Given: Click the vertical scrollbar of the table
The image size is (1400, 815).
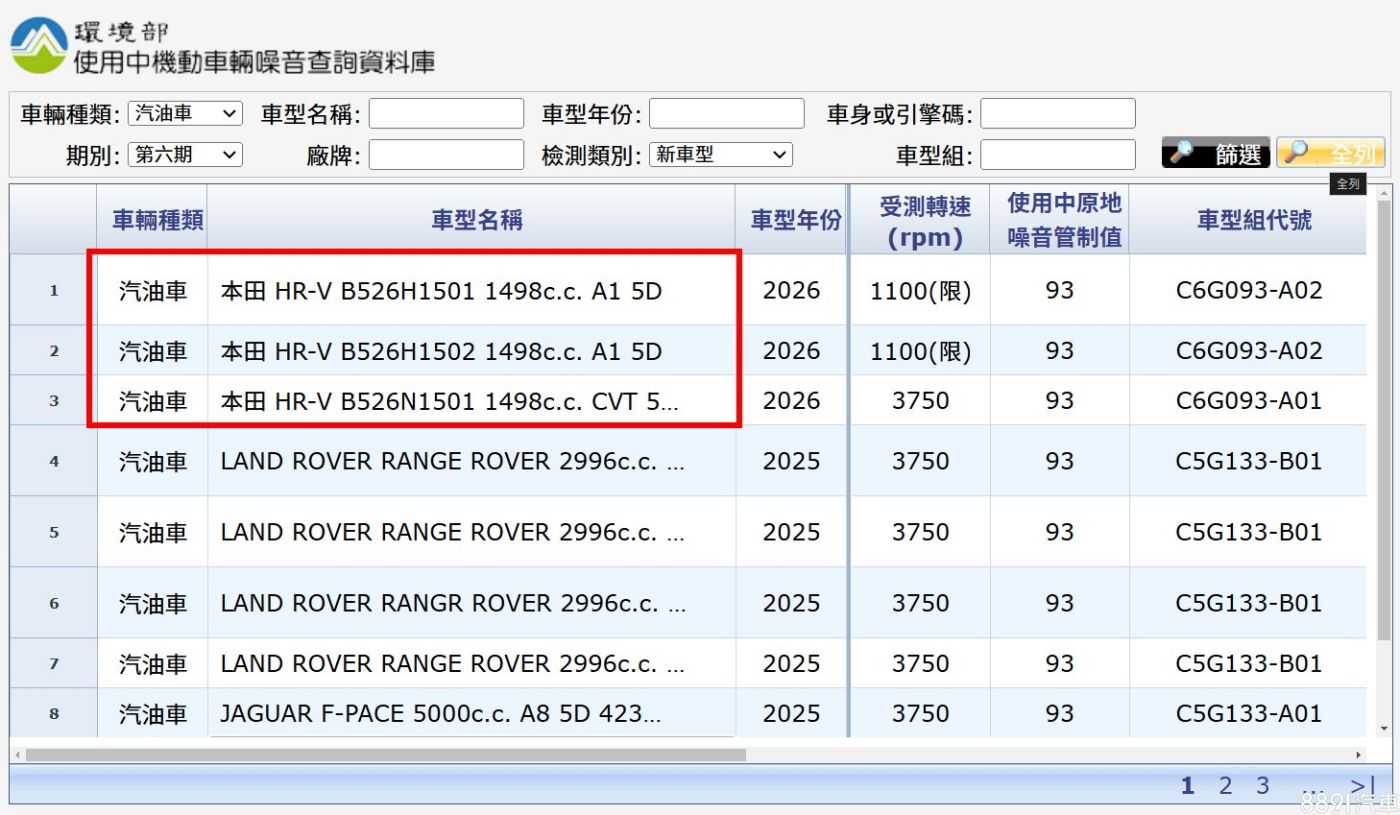Looking at the screenshot, I should [x=1384, y=420].
